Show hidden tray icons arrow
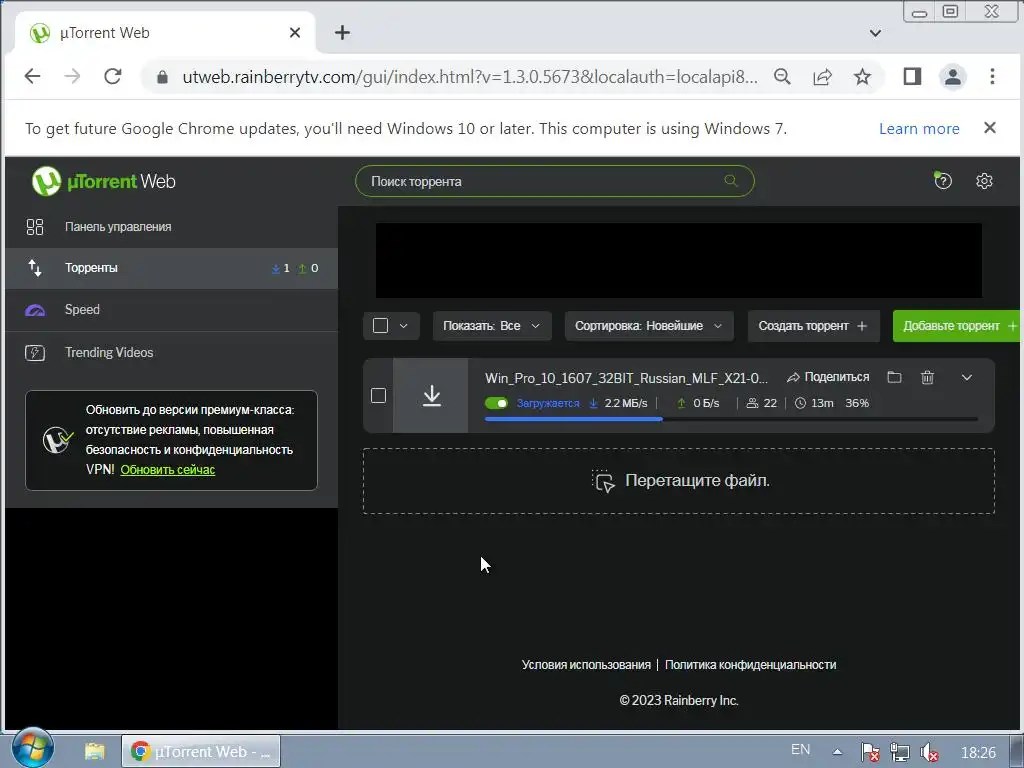 pyautogui.click(x=837, y=752)
